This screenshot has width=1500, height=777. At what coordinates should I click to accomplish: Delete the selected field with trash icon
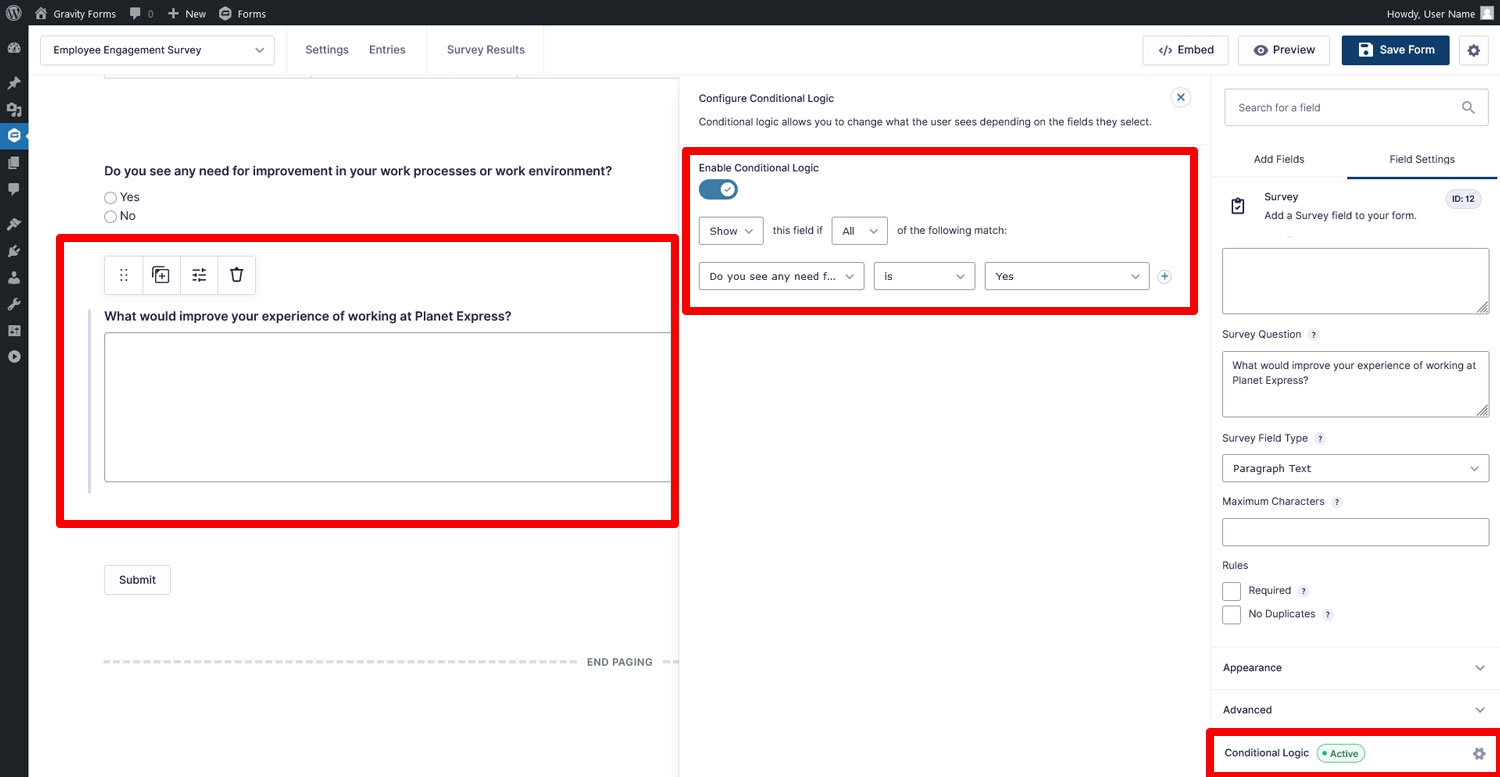(x=236, y=275)
